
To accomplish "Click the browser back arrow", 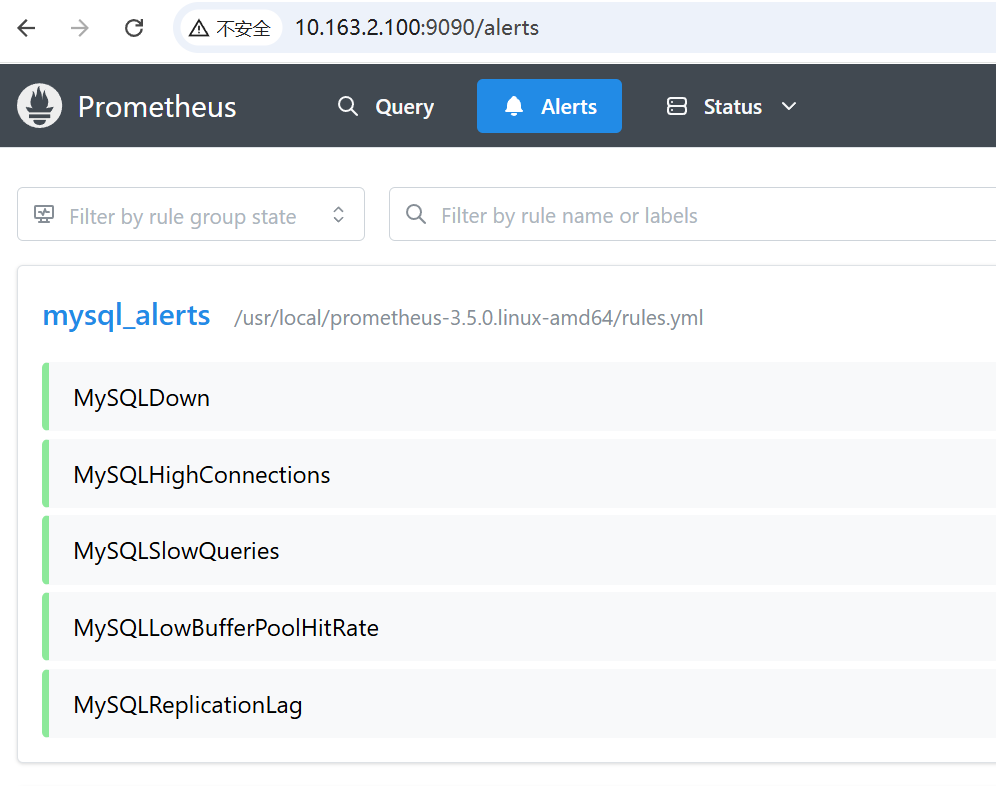I will (x=26, y=28).
